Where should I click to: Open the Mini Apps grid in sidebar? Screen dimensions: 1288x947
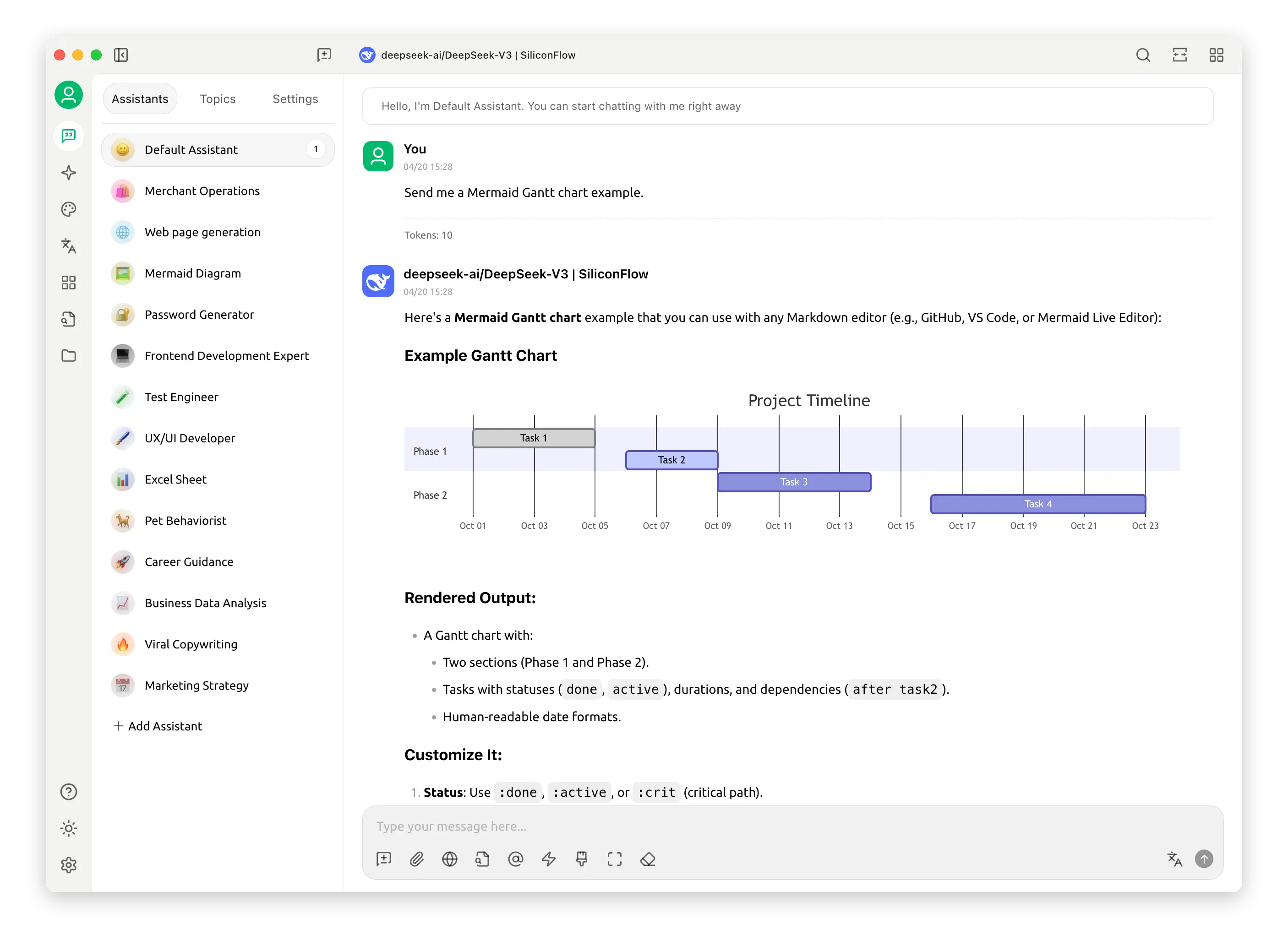pyautogui.click(x=68, y=282)
